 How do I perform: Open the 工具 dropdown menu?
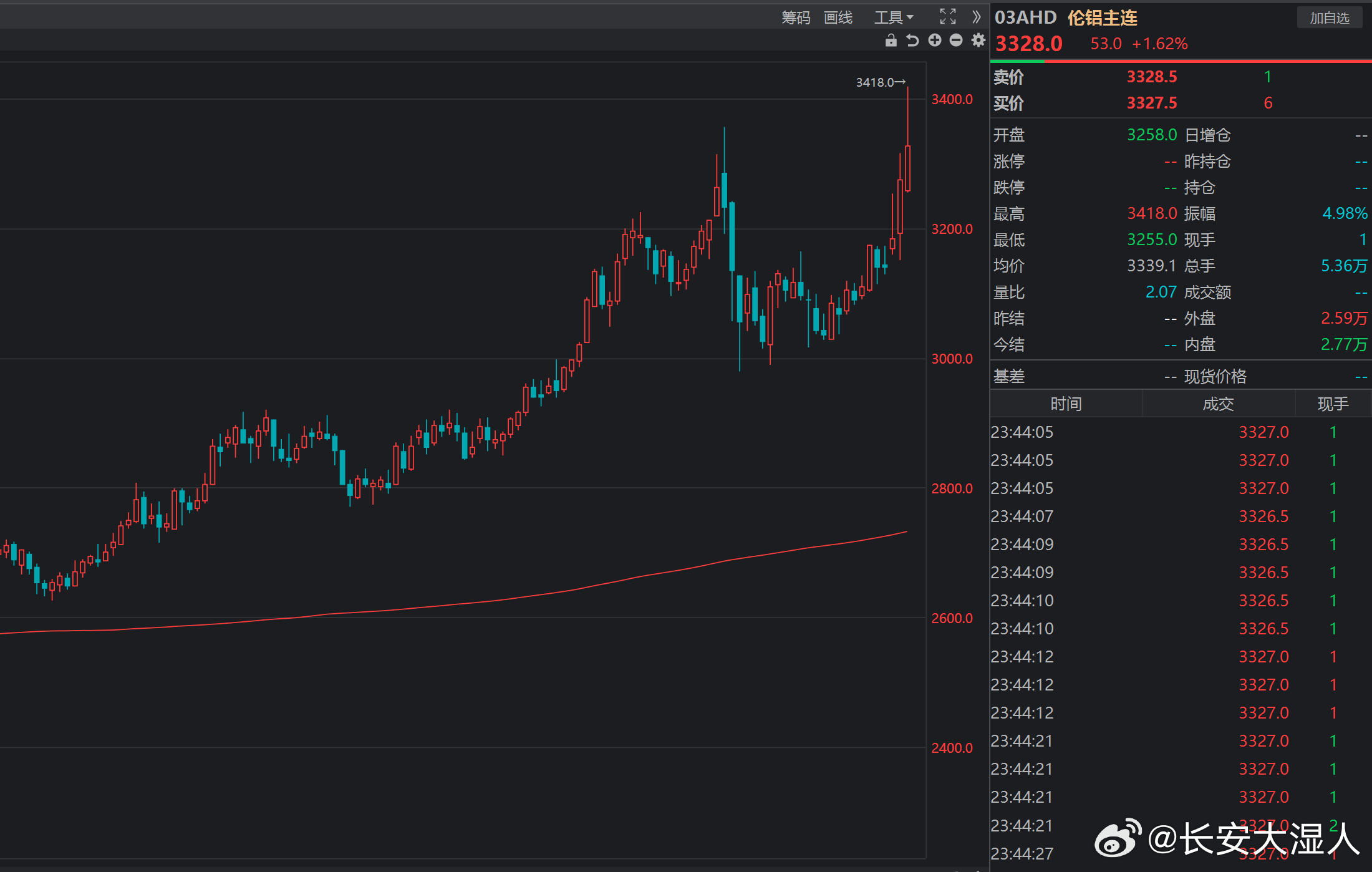[893, 17]
